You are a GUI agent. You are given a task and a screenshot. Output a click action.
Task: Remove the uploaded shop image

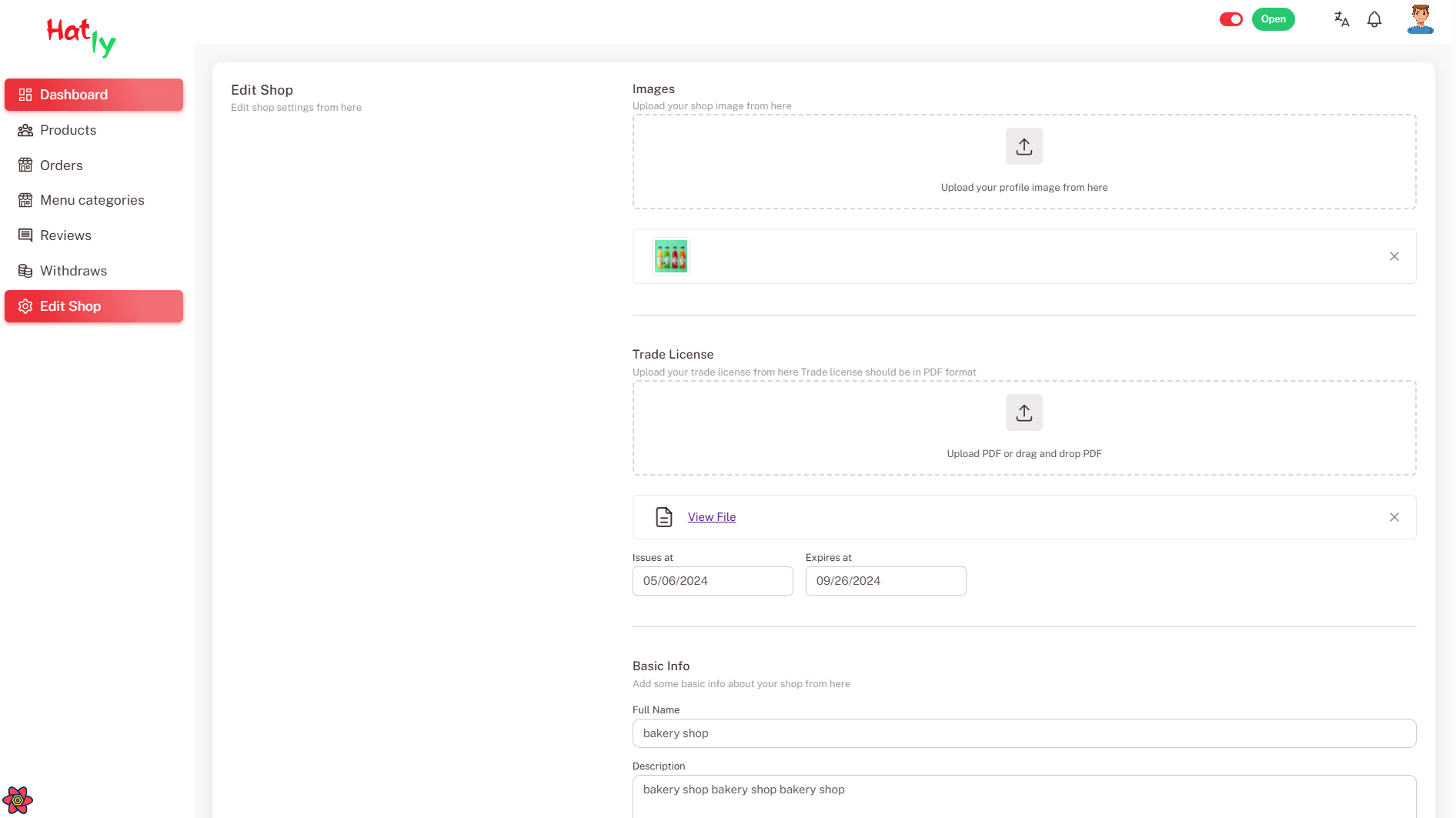tap(1394, 256)
